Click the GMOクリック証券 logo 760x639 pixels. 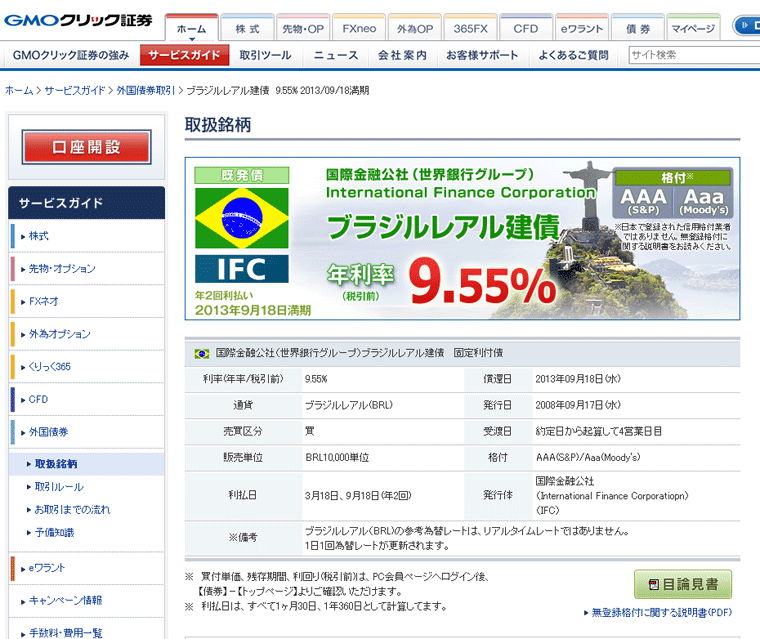coord(80,20)
